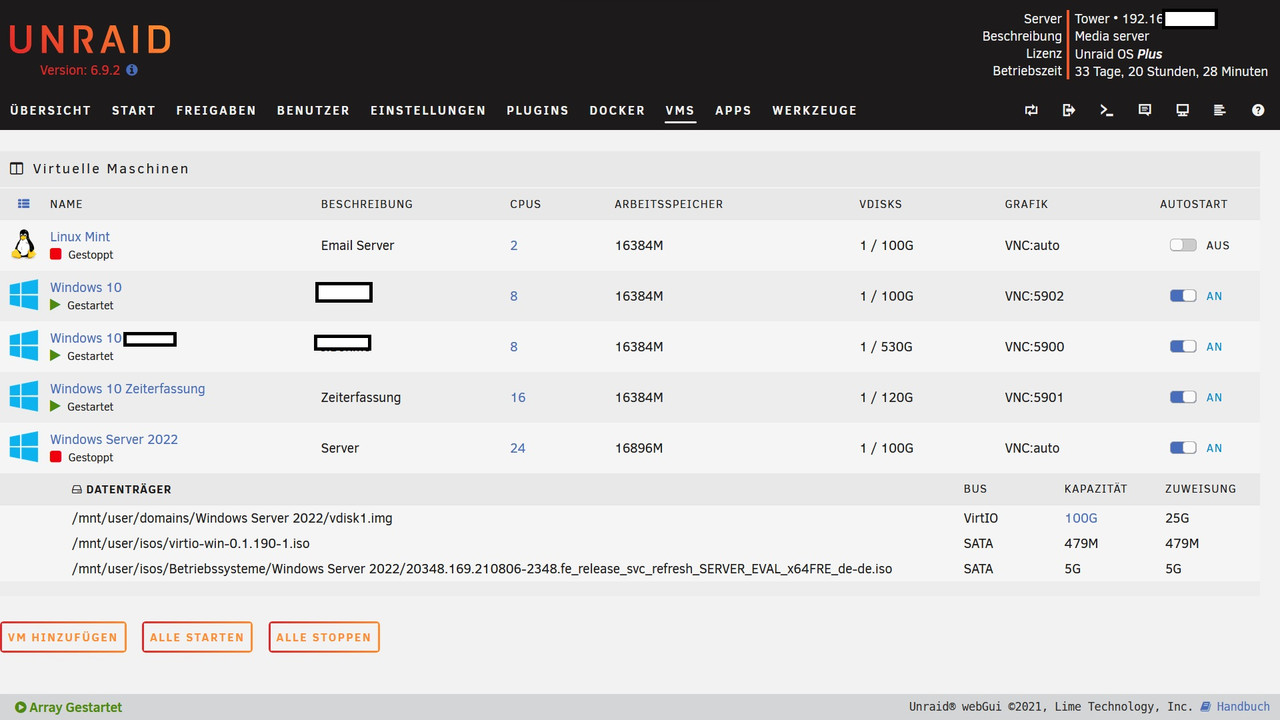Click the Handbuch book icon
Image resolution: width=1280 pixels, height=720 pixels.
pyautogui.click(x=1205, y=707)
